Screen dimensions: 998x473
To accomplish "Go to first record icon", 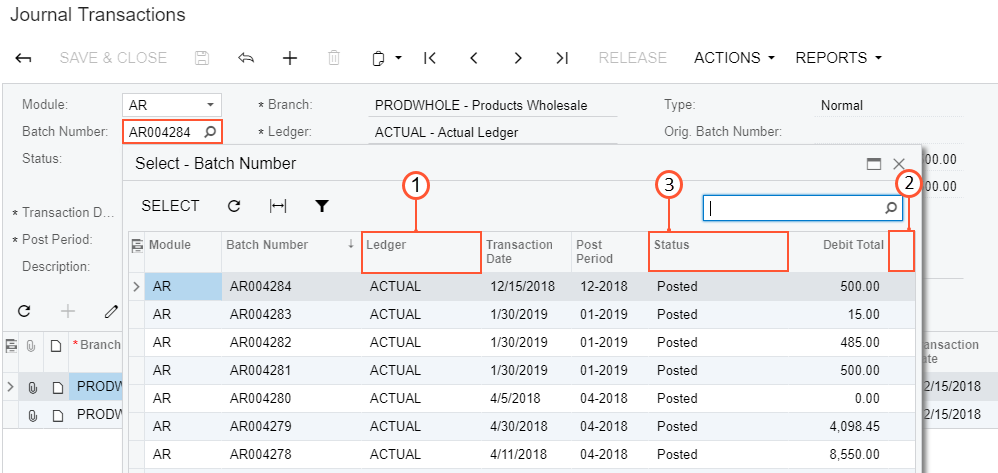I will (x=430, y=58).
